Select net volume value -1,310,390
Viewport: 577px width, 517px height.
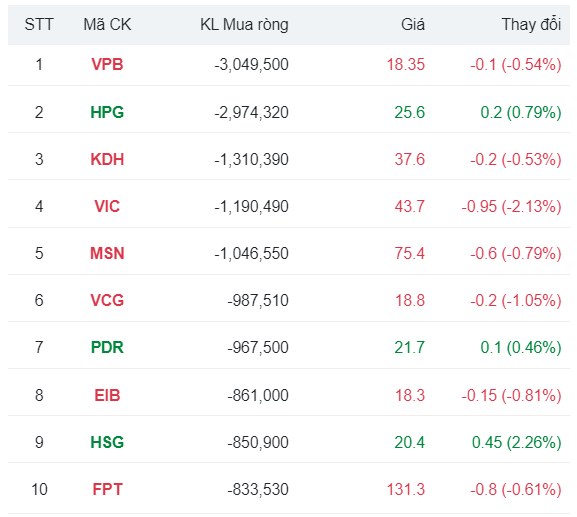click(x=251, y=159)
